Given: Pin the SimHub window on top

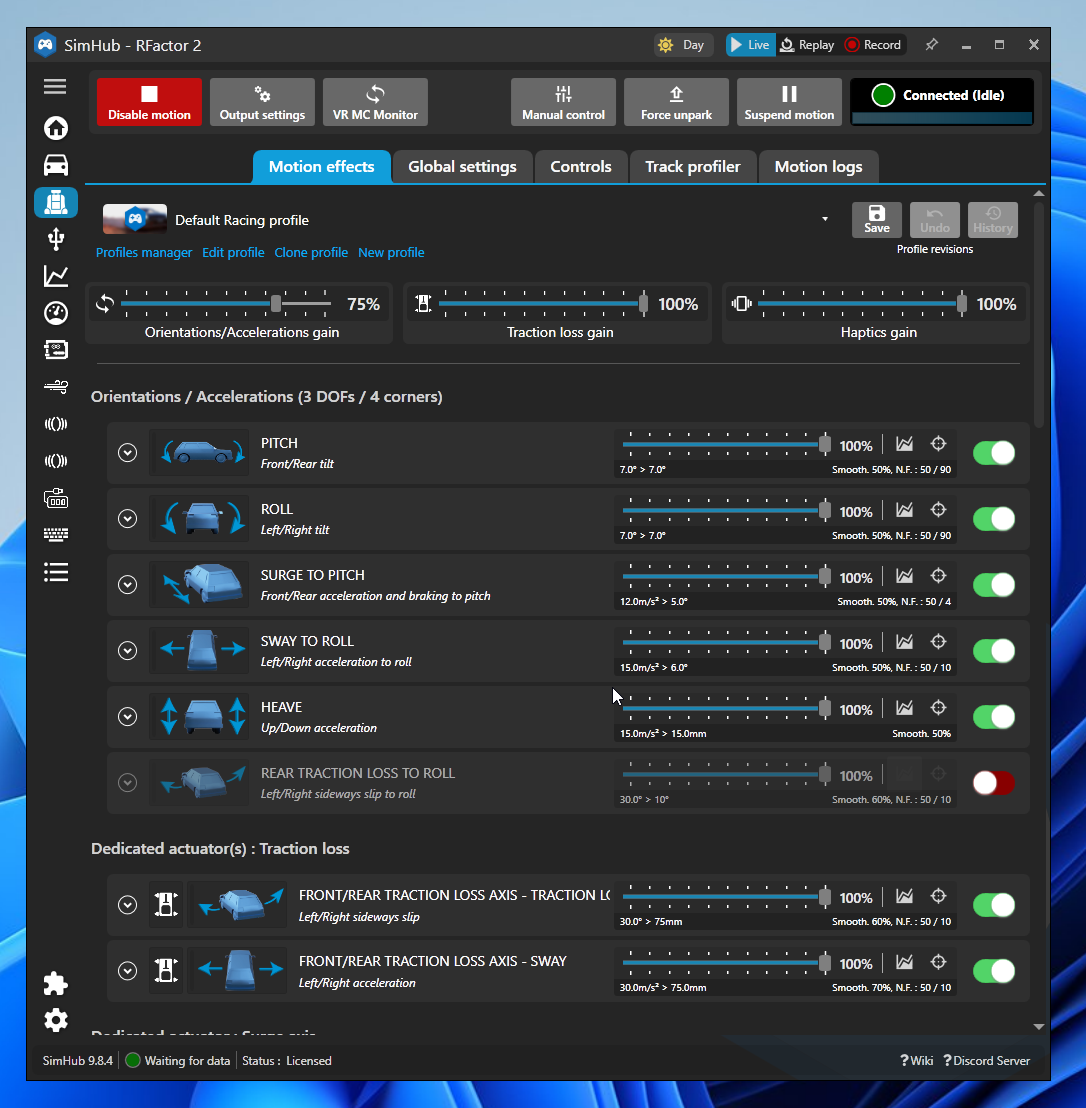Looking at the screenshot, I should click(932, 45).
